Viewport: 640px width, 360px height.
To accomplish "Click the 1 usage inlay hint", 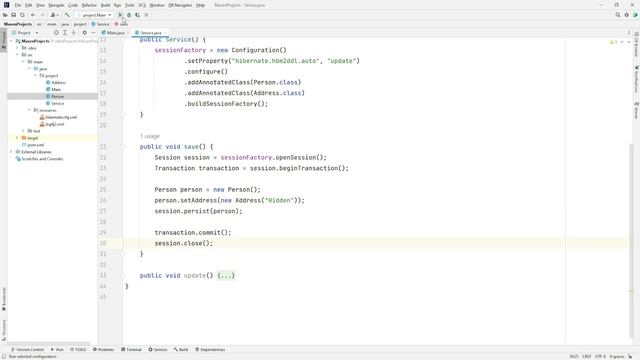I will 150,136.
